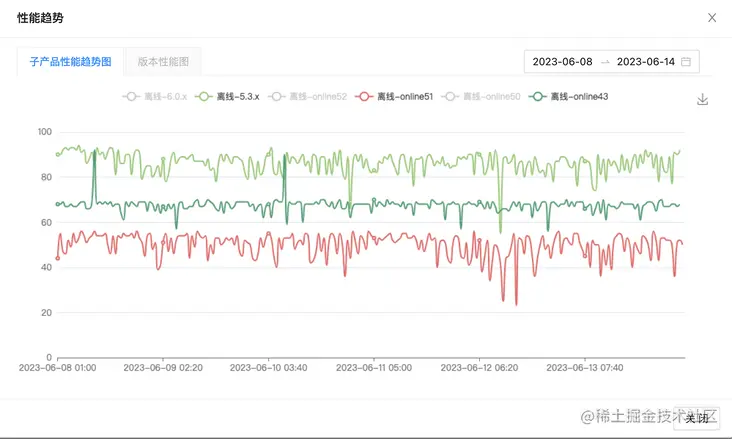Image resolution: width=732 pixels, height=439 pixels.
Task: Download the chart image
Action: (702, 99)
